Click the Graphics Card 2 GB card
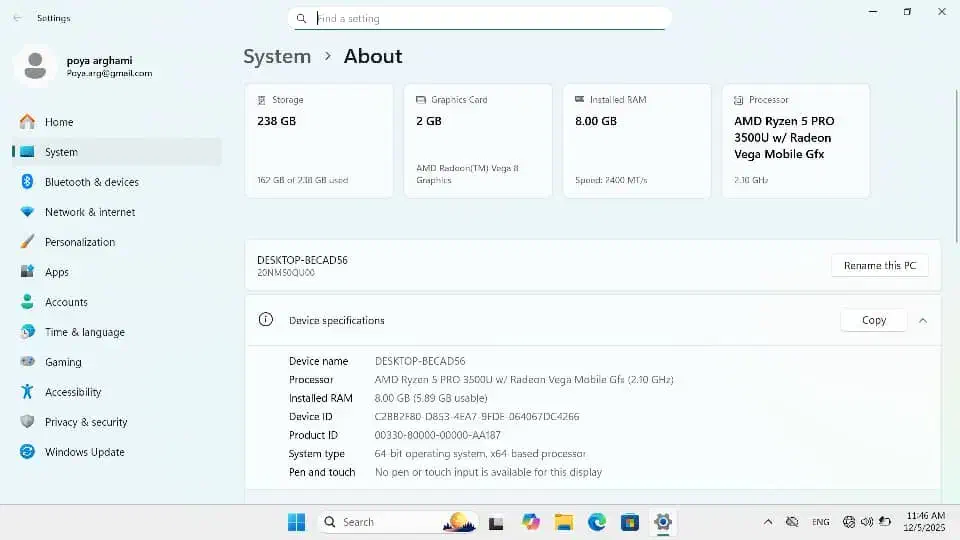The image size is (960, 540). 478,141
